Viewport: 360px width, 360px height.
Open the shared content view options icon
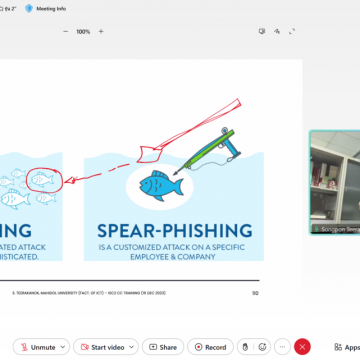(262, 31)
